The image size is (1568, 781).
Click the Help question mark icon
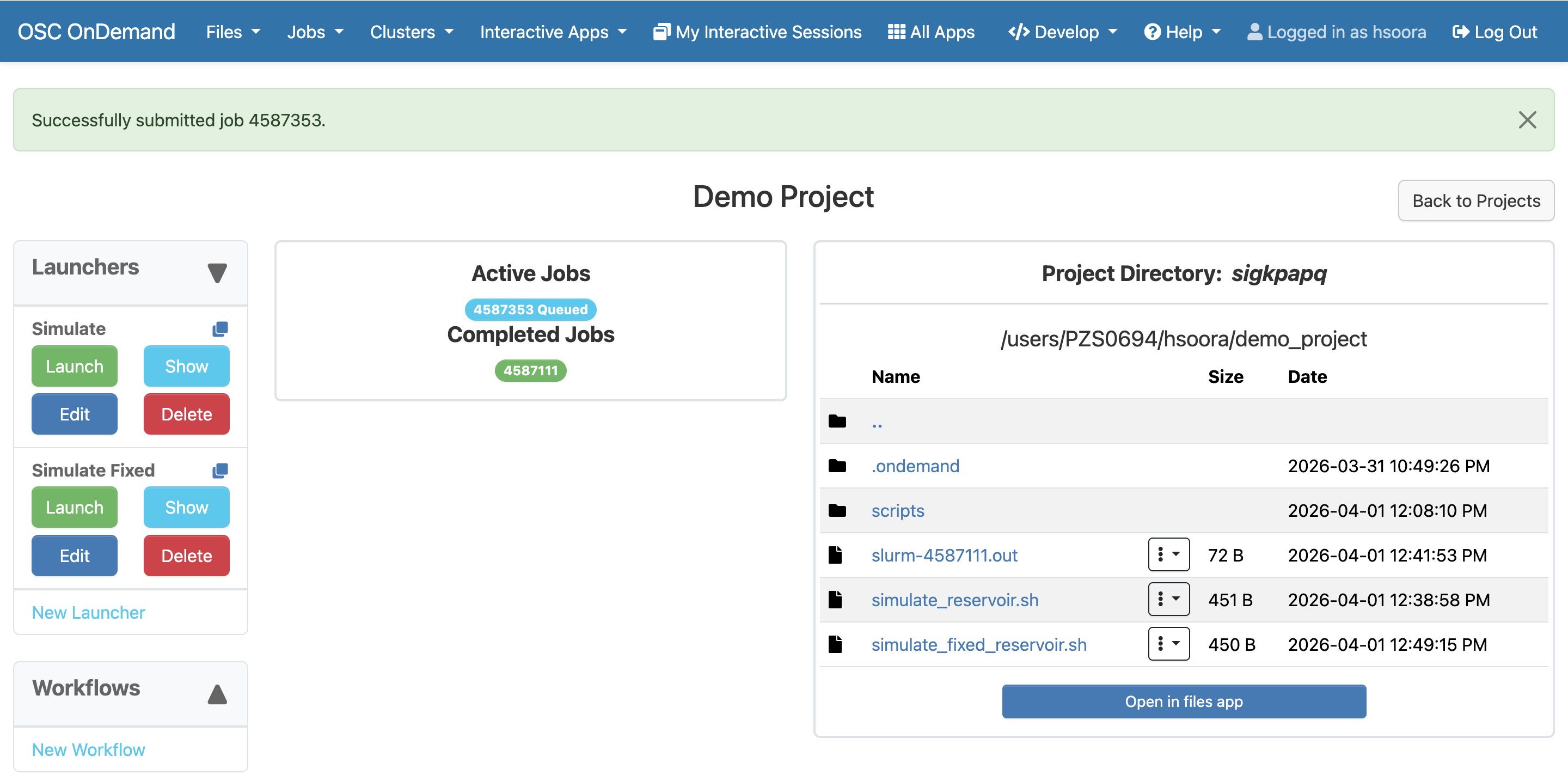1153,32
